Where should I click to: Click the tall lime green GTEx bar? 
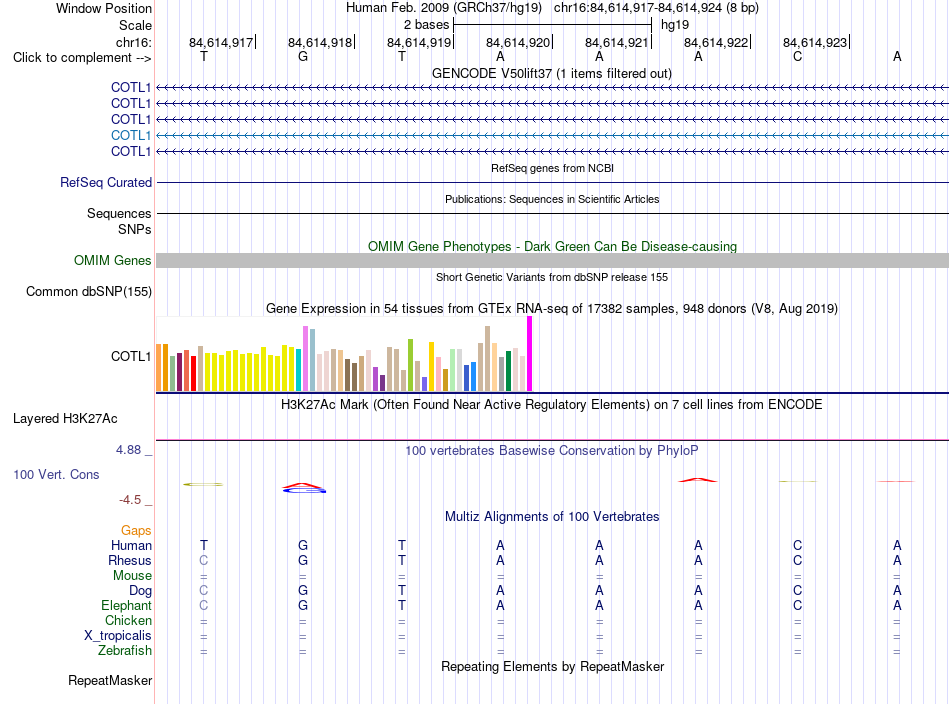coord(411,365)
